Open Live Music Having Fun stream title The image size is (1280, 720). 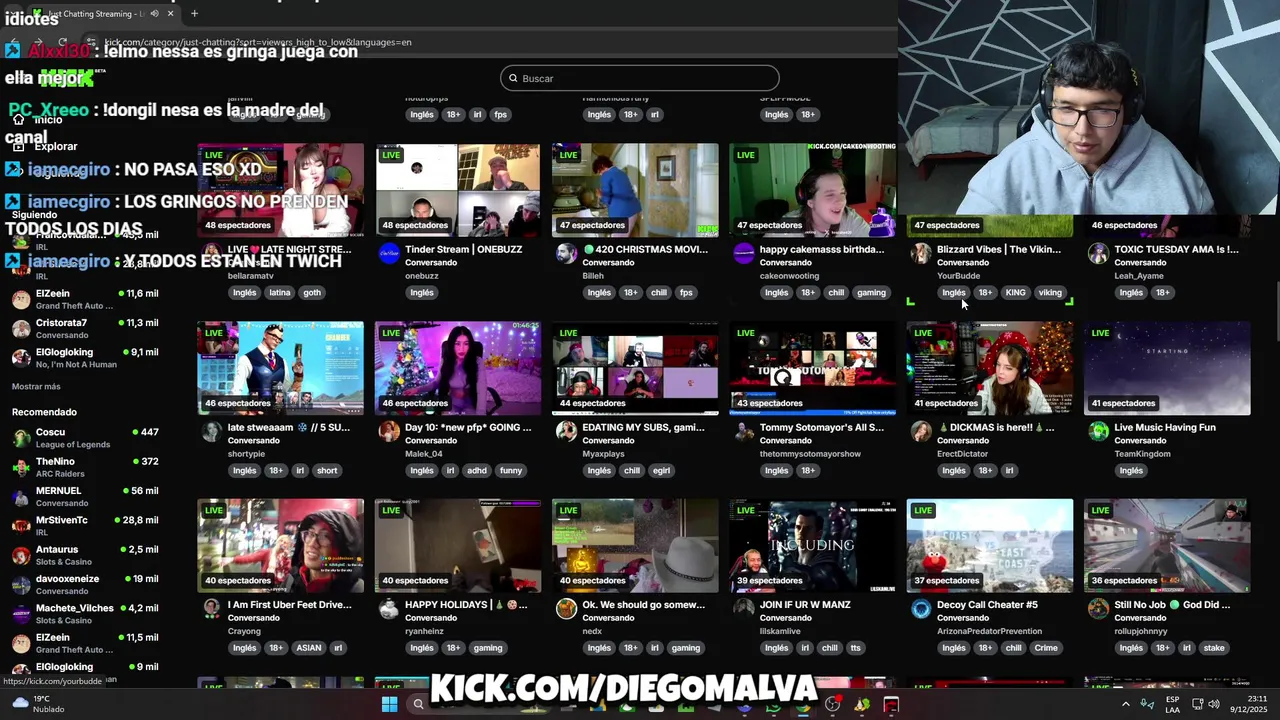tap(1165, 427)
